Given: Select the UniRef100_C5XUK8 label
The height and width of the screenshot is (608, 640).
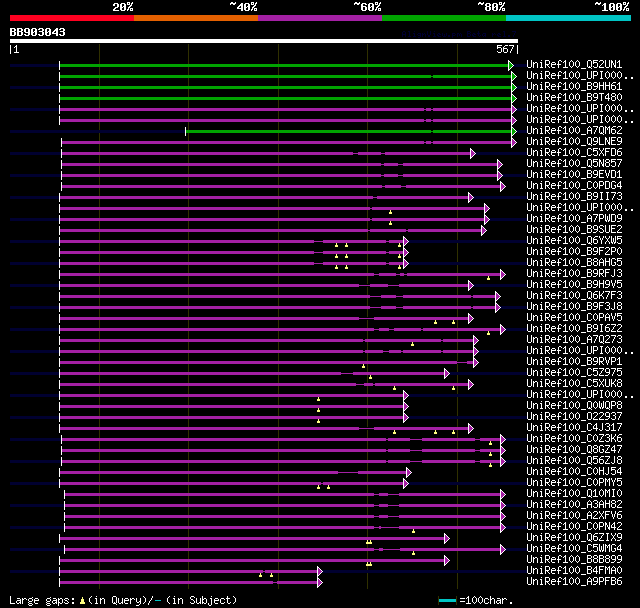Looking at the screenshot, I should (574, 384).
